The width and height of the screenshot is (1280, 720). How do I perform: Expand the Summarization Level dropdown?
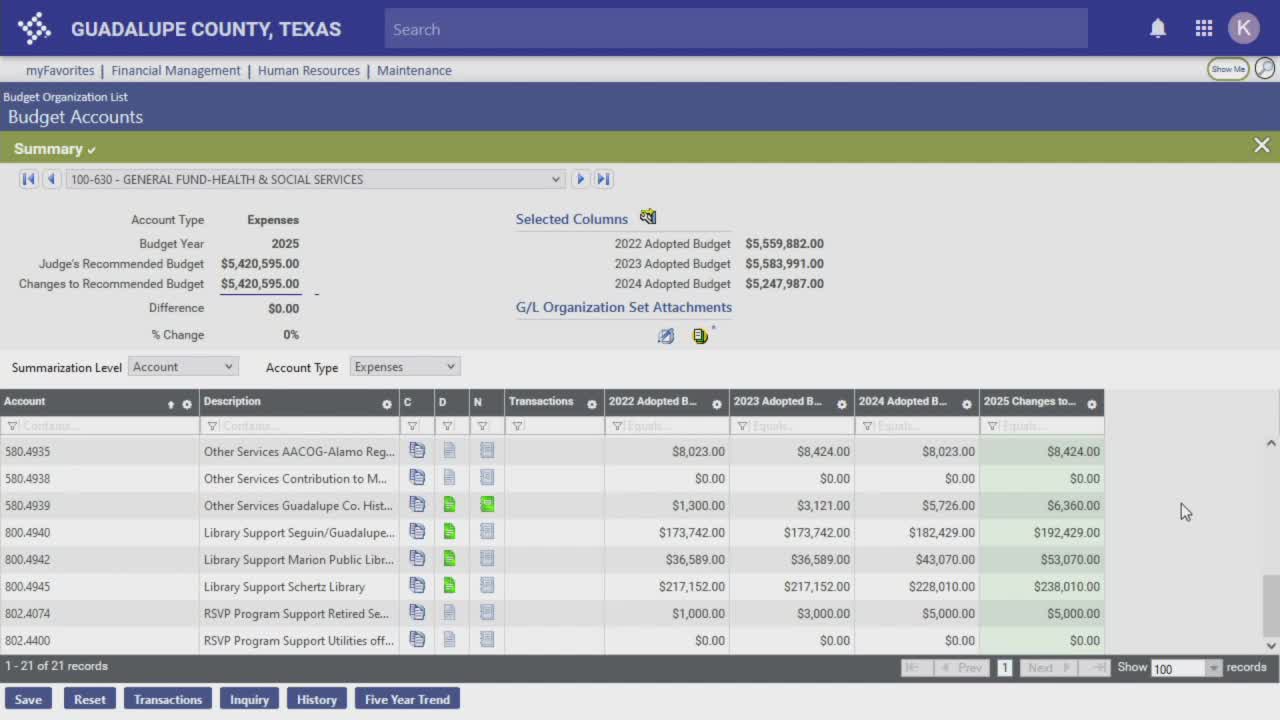tap(182, 367)
